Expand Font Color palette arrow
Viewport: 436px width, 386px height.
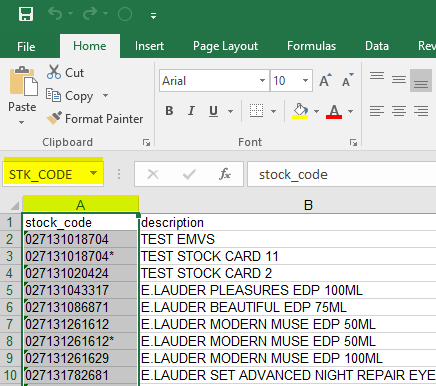tap(350, 111)
